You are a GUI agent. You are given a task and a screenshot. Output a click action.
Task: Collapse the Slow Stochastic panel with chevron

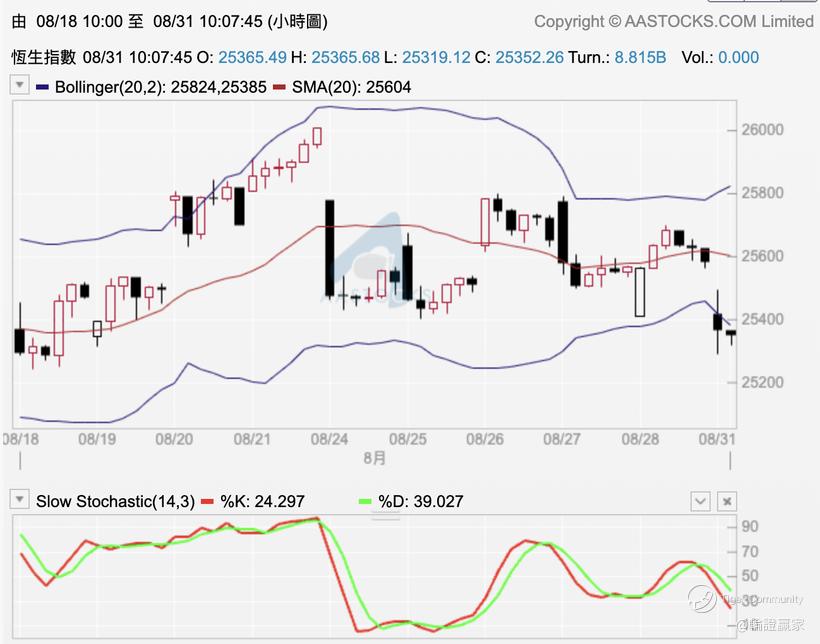700,501
